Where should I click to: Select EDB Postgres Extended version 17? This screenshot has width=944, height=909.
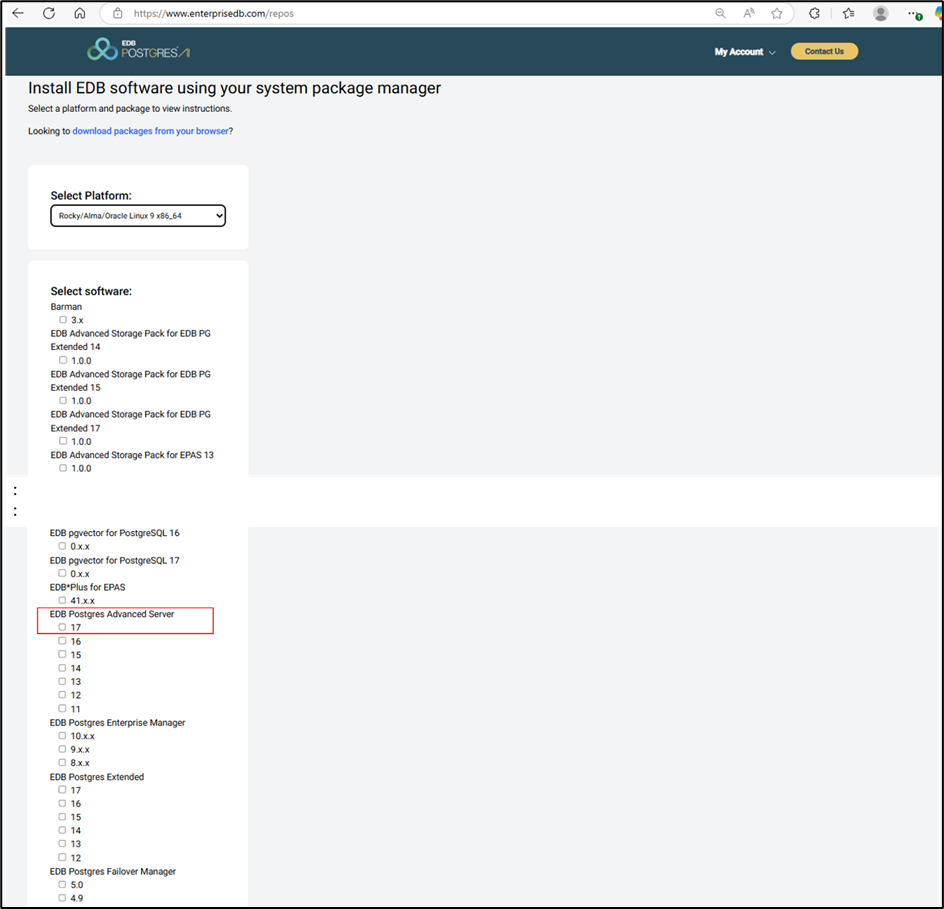62,790
